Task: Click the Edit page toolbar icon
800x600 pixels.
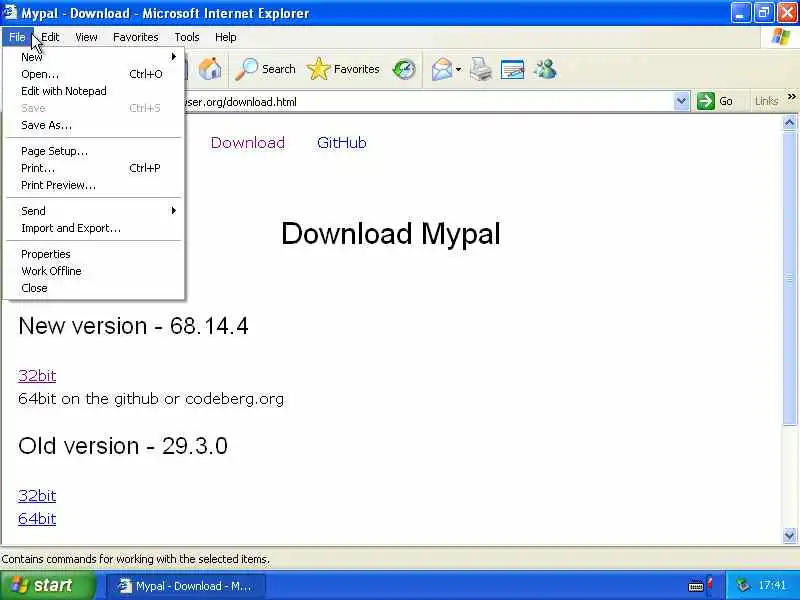Action: tap(512, 69)
